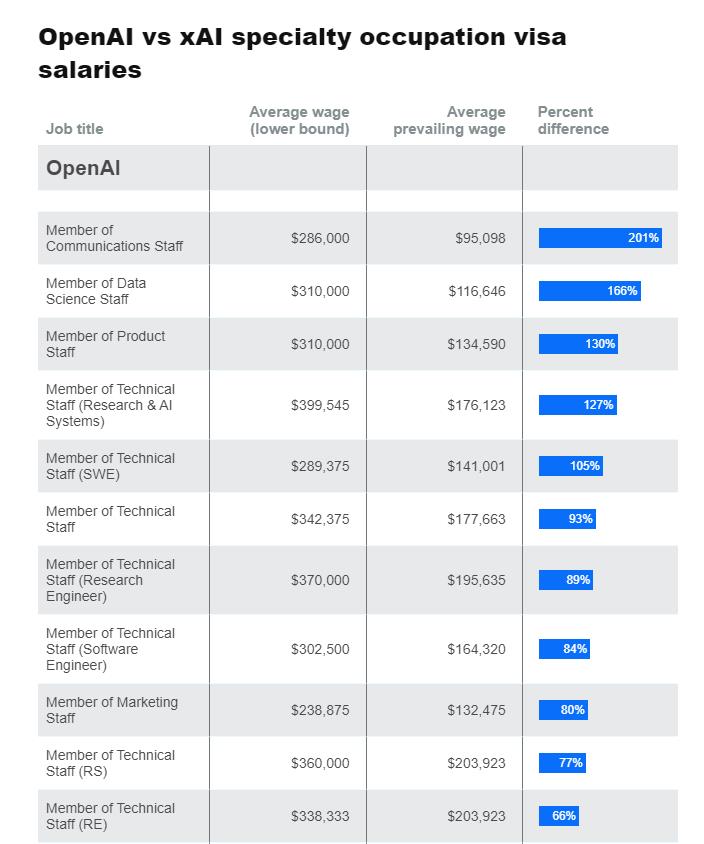Select the 130% Product Staff bar

click(x=578, y=344)
